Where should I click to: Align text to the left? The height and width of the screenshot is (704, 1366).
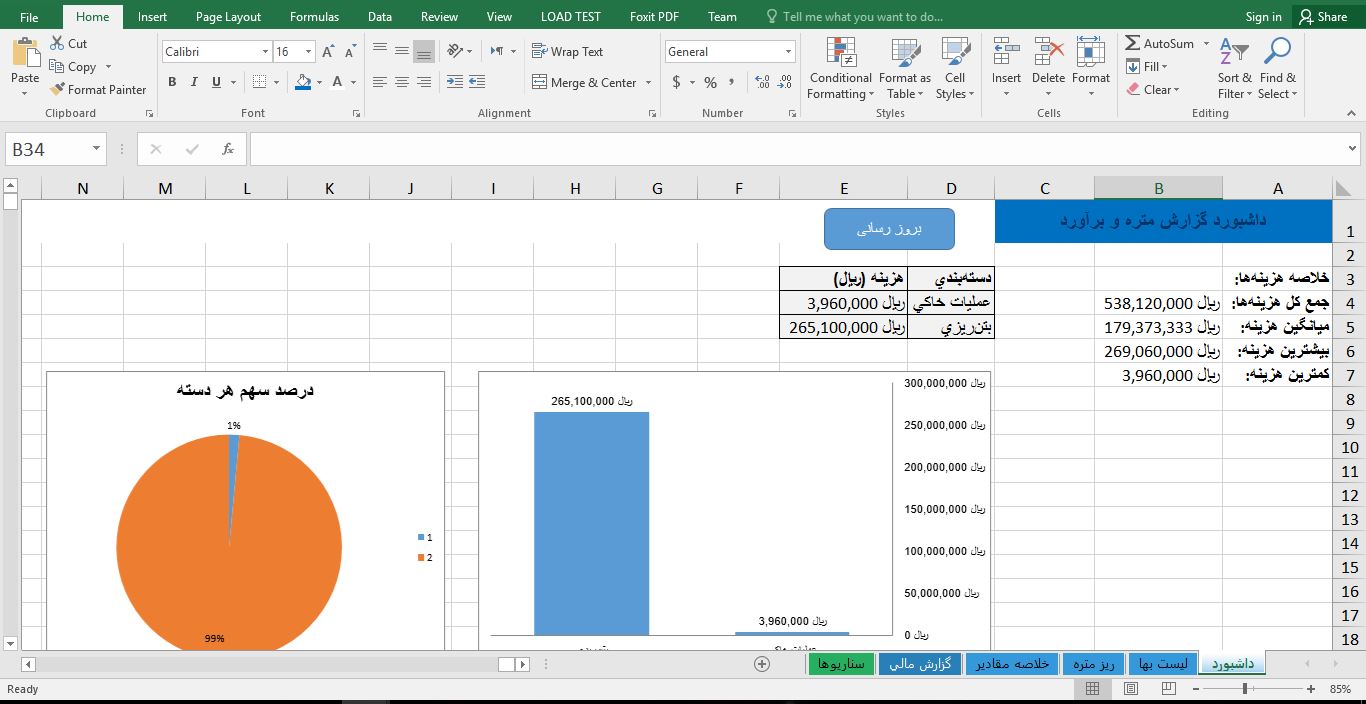[x=380, y=82]
